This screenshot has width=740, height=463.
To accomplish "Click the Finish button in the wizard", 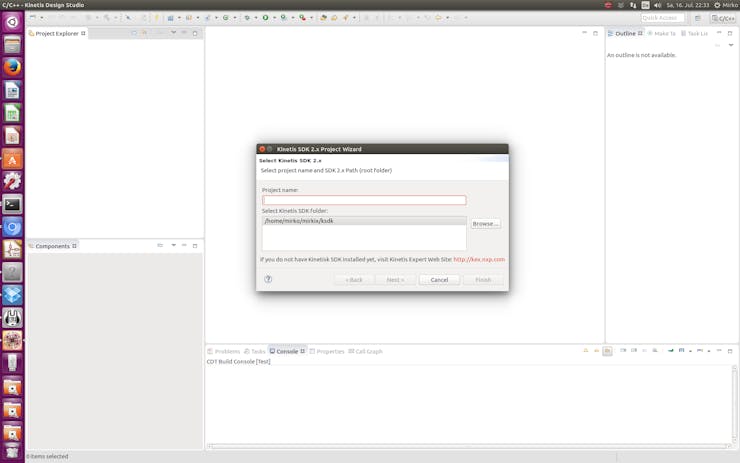I will [483, 280].
